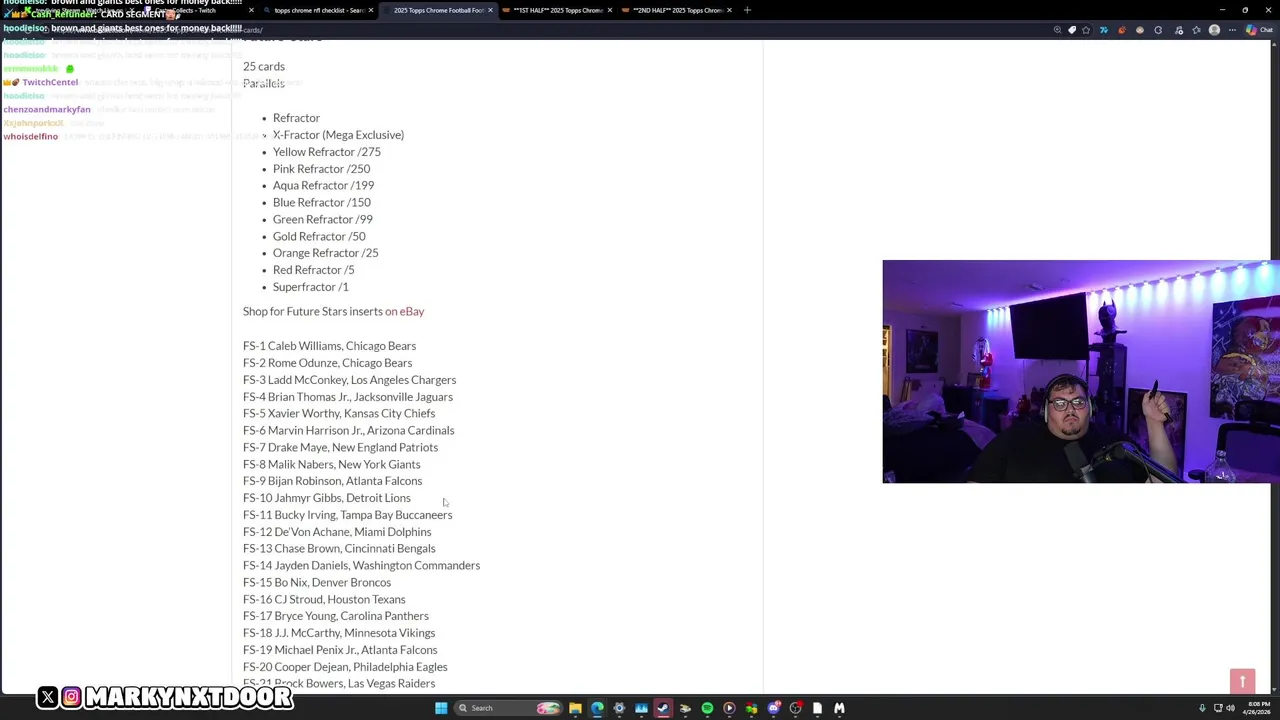
Task: Open Discord from the taskbar
Action: tap(774, 708)
